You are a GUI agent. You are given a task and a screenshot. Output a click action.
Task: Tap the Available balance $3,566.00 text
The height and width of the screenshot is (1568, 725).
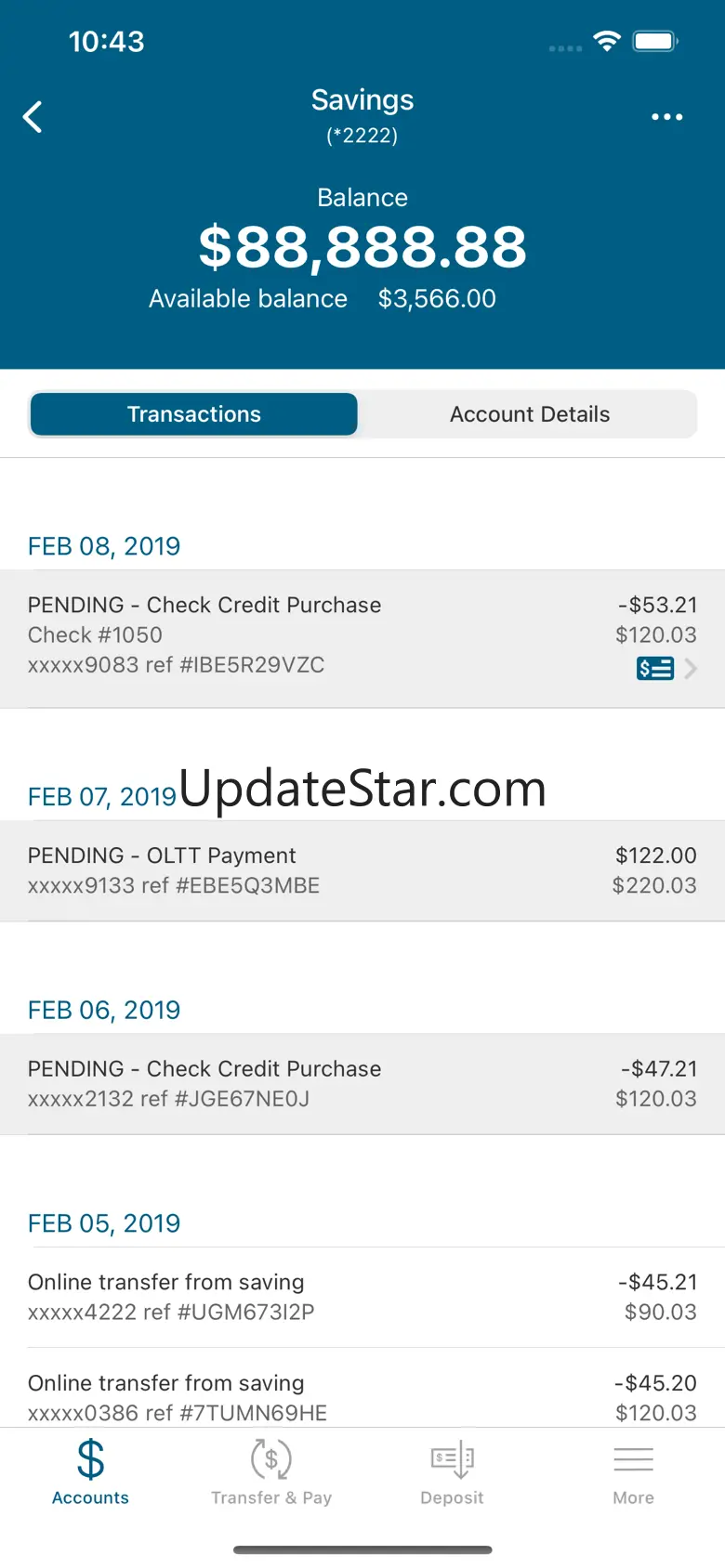click(323, 299)
